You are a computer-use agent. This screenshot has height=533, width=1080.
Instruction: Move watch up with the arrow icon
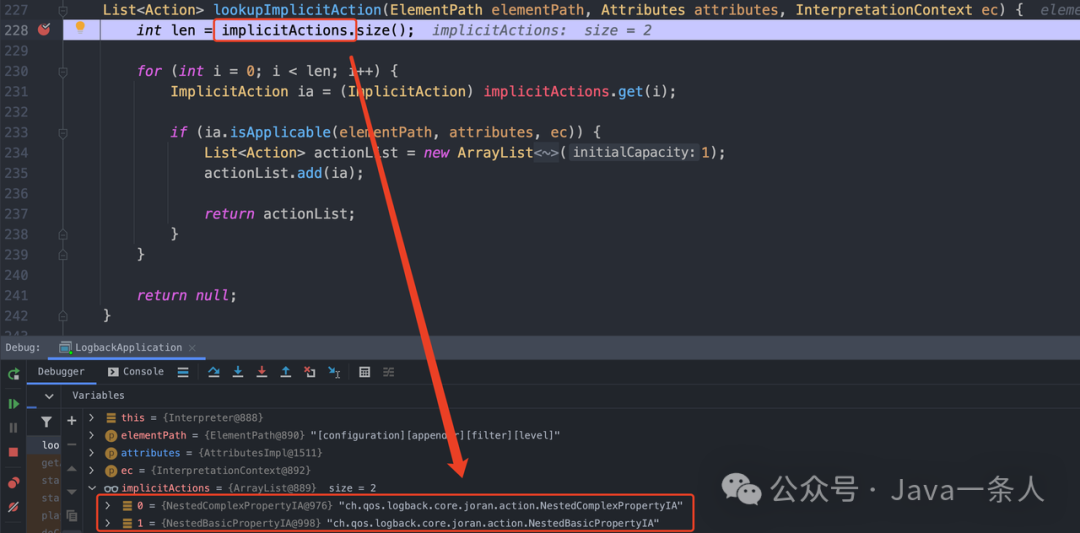[72, 468]
